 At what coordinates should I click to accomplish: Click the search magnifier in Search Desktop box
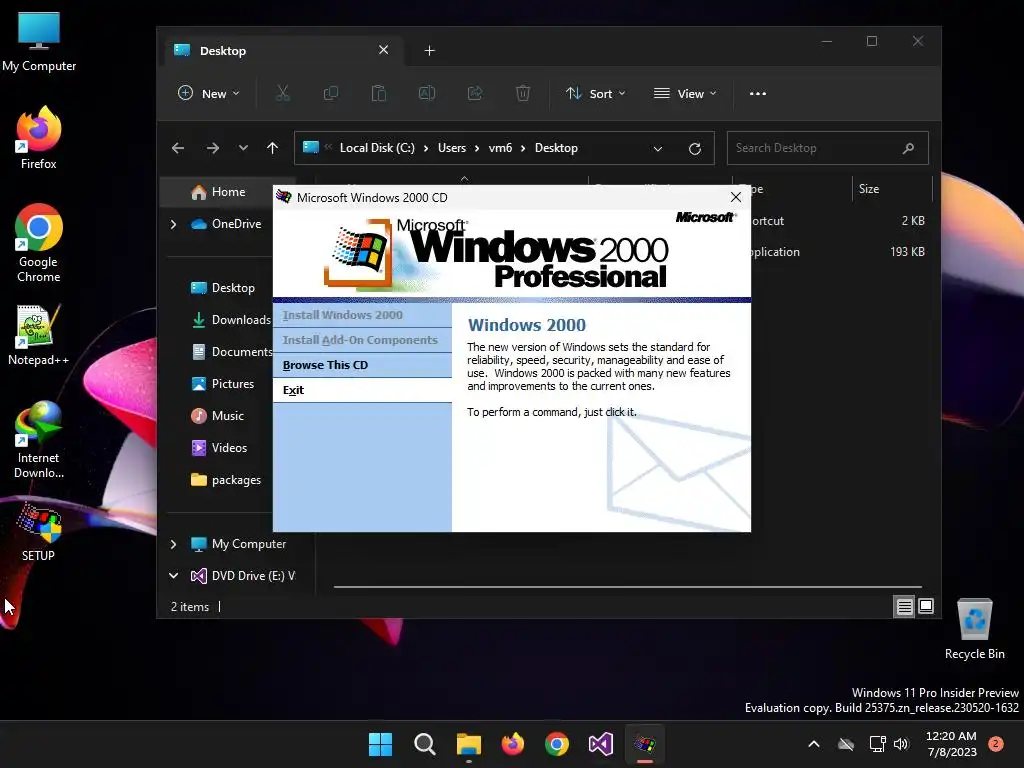(x=908, y=148)
